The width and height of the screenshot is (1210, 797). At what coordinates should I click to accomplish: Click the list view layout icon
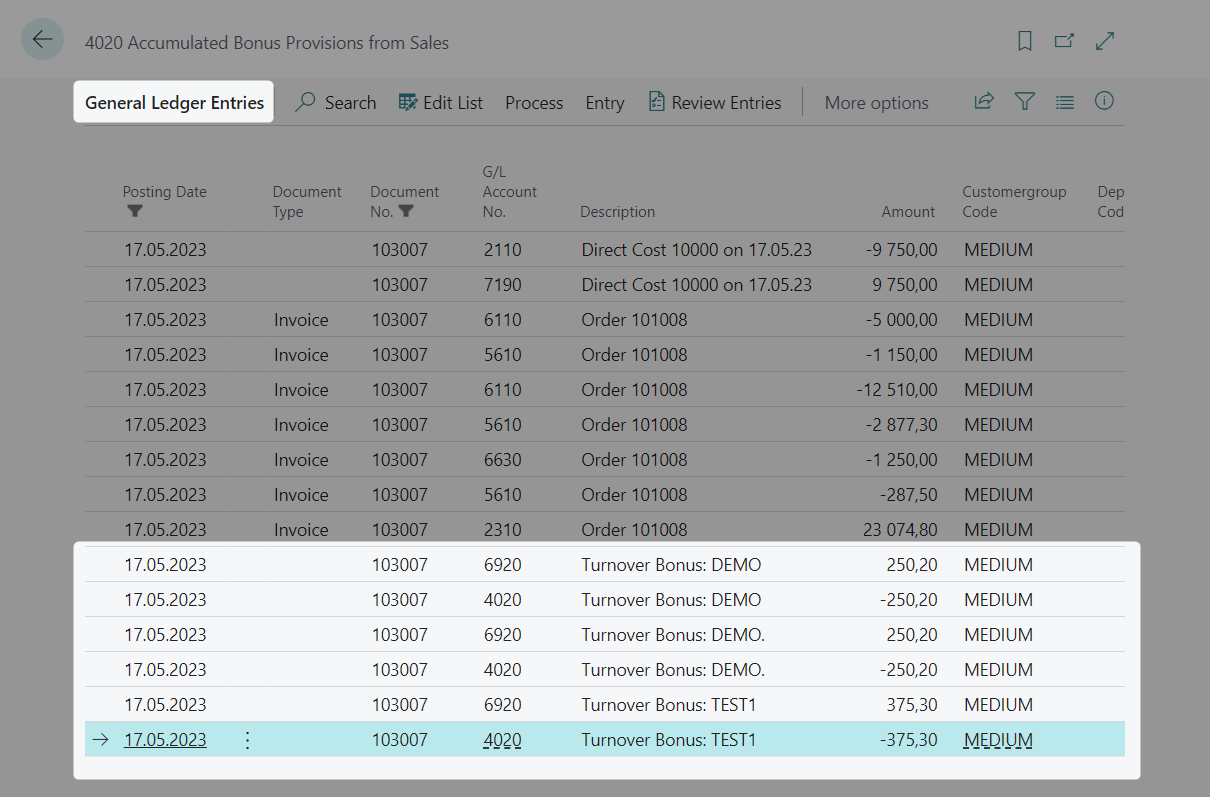[x=1065, y=101]
